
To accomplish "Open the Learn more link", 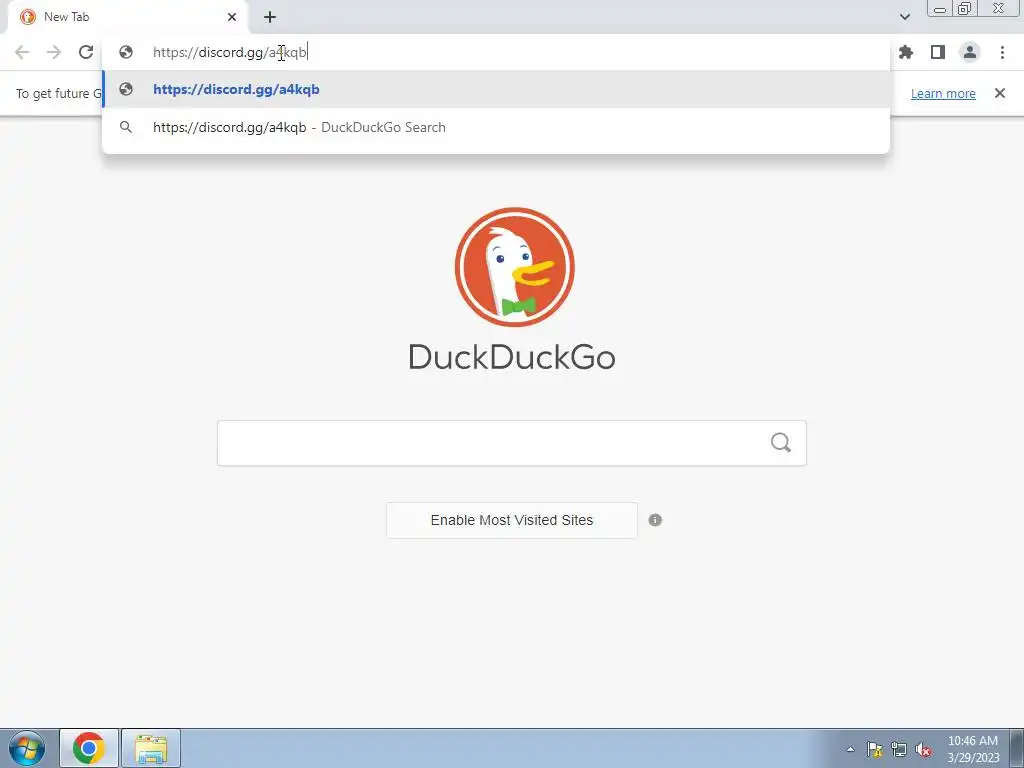I will click(x=943, y=93).
